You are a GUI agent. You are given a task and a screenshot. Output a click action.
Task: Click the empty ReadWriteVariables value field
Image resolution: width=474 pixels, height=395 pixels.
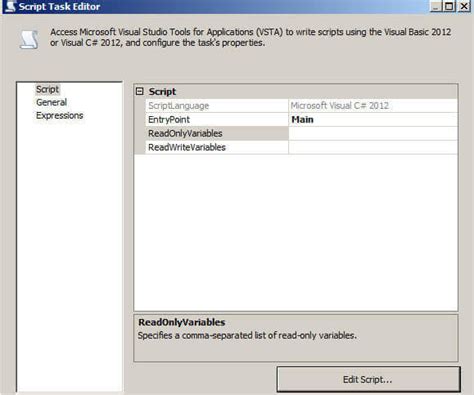[373, 147]
